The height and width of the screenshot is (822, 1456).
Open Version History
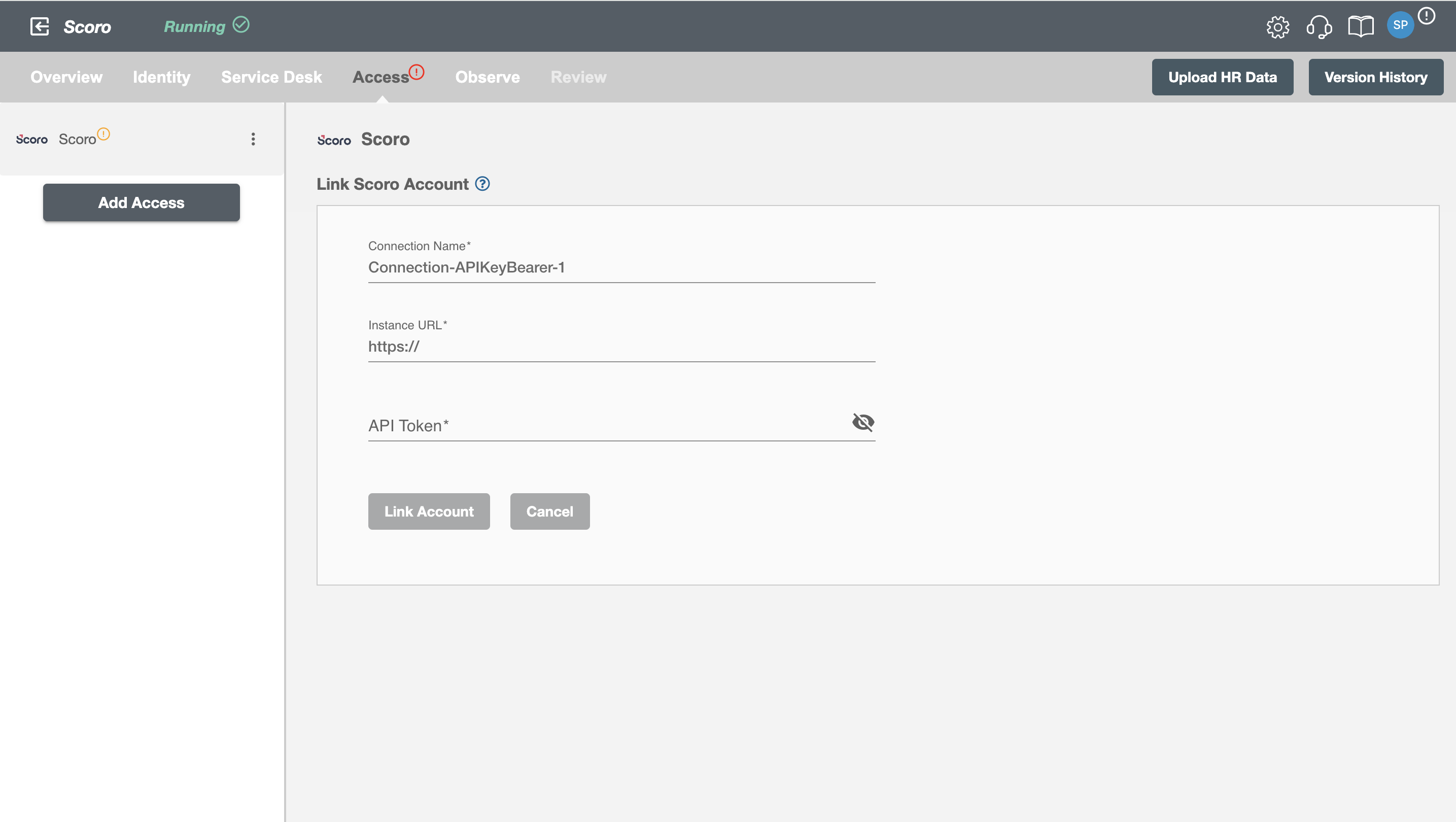(1376, 78)
